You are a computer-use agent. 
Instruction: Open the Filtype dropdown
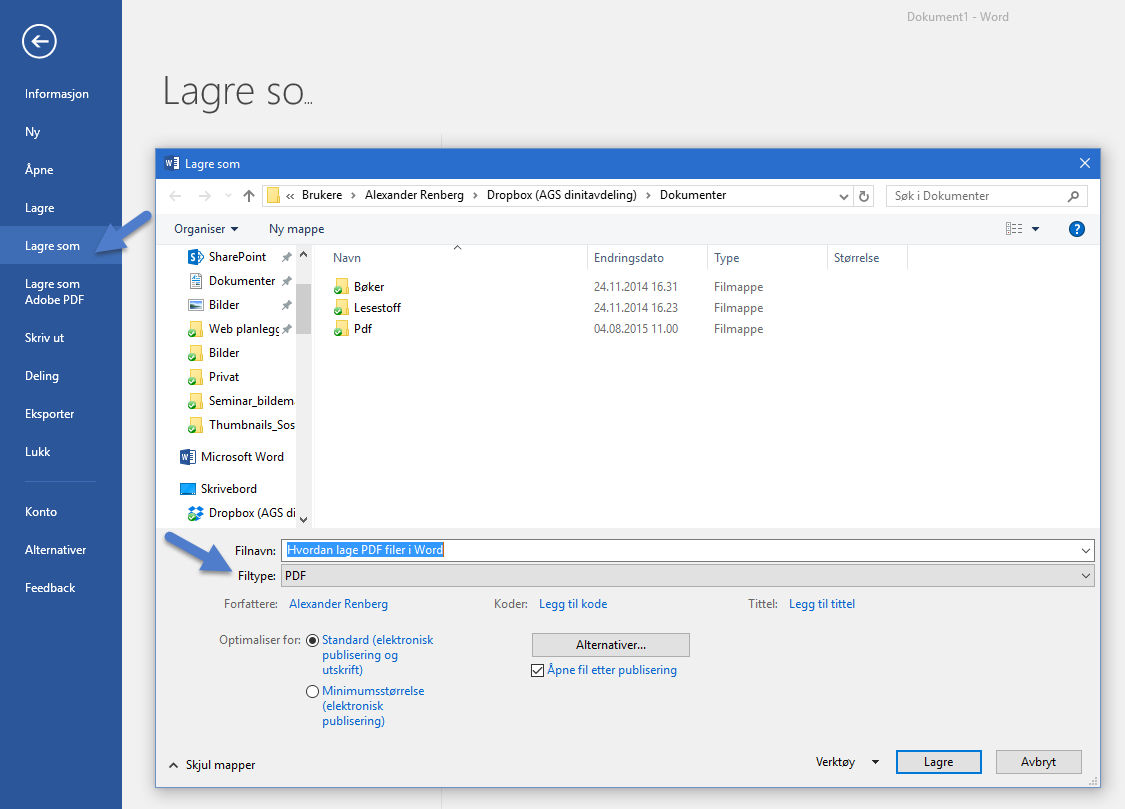pos(688,576)
